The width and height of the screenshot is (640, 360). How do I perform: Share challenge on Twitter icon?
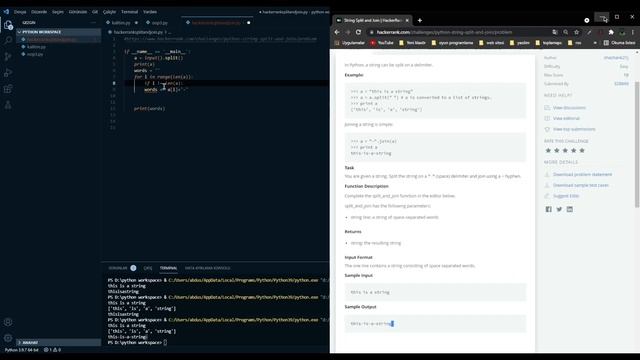(559, 209)
